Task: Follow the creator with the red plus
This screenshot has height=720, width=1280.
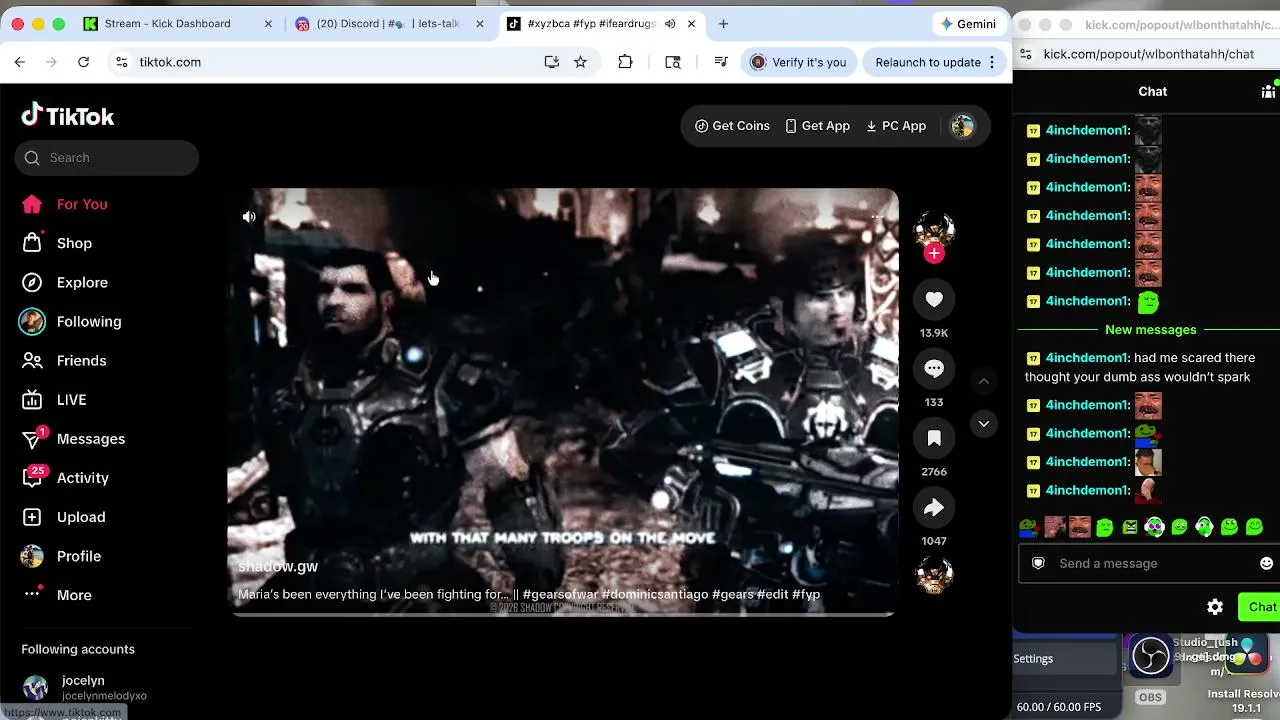Action: pyautogui.click(x=934, y=253)
